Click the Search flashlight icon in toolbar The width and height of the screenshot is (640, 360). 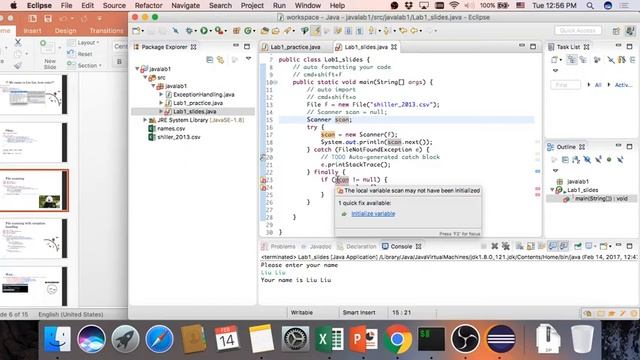pos(287,31)
